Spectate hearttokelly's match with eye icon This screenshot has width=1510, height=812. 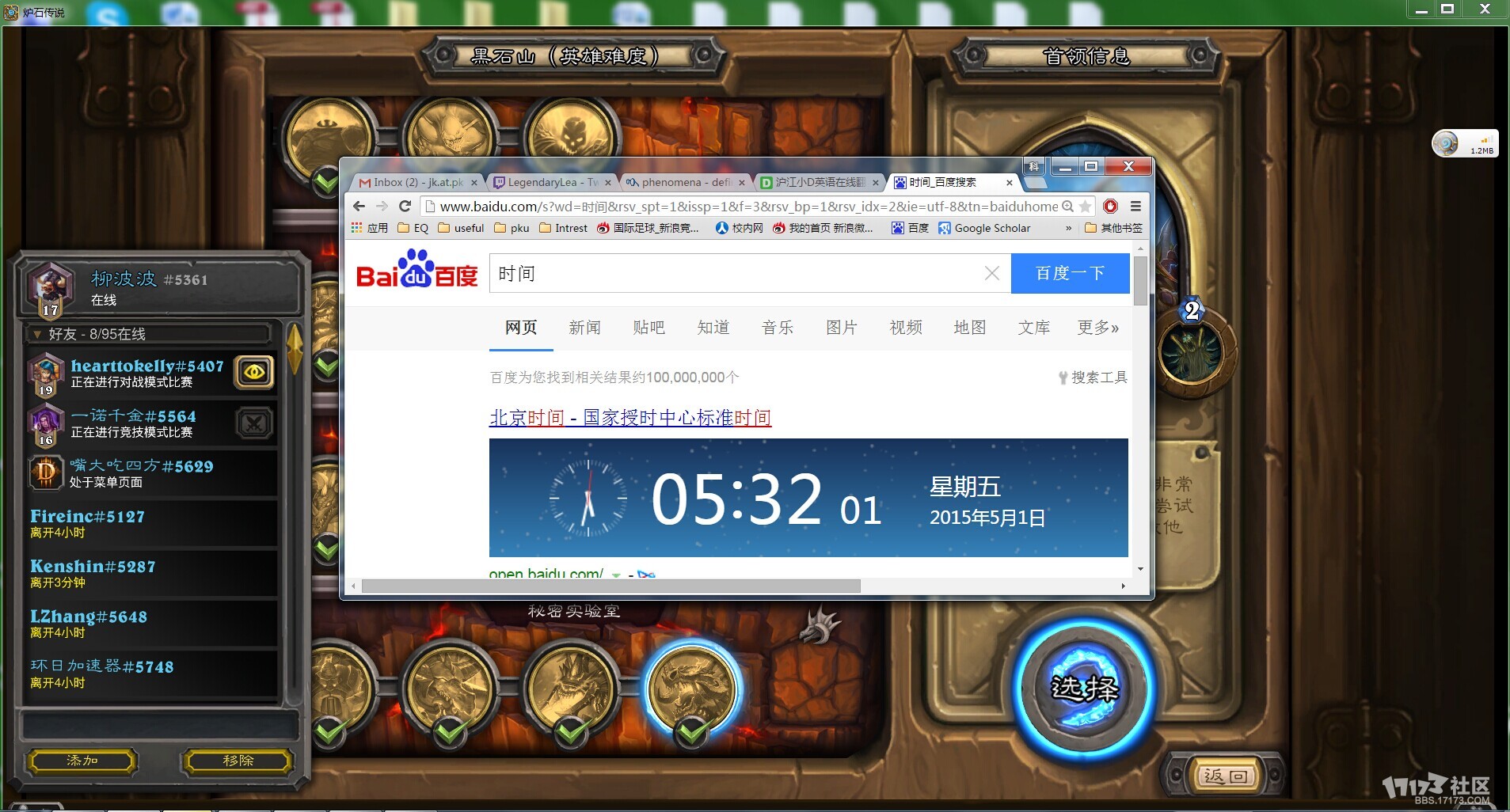pos(254,372)
